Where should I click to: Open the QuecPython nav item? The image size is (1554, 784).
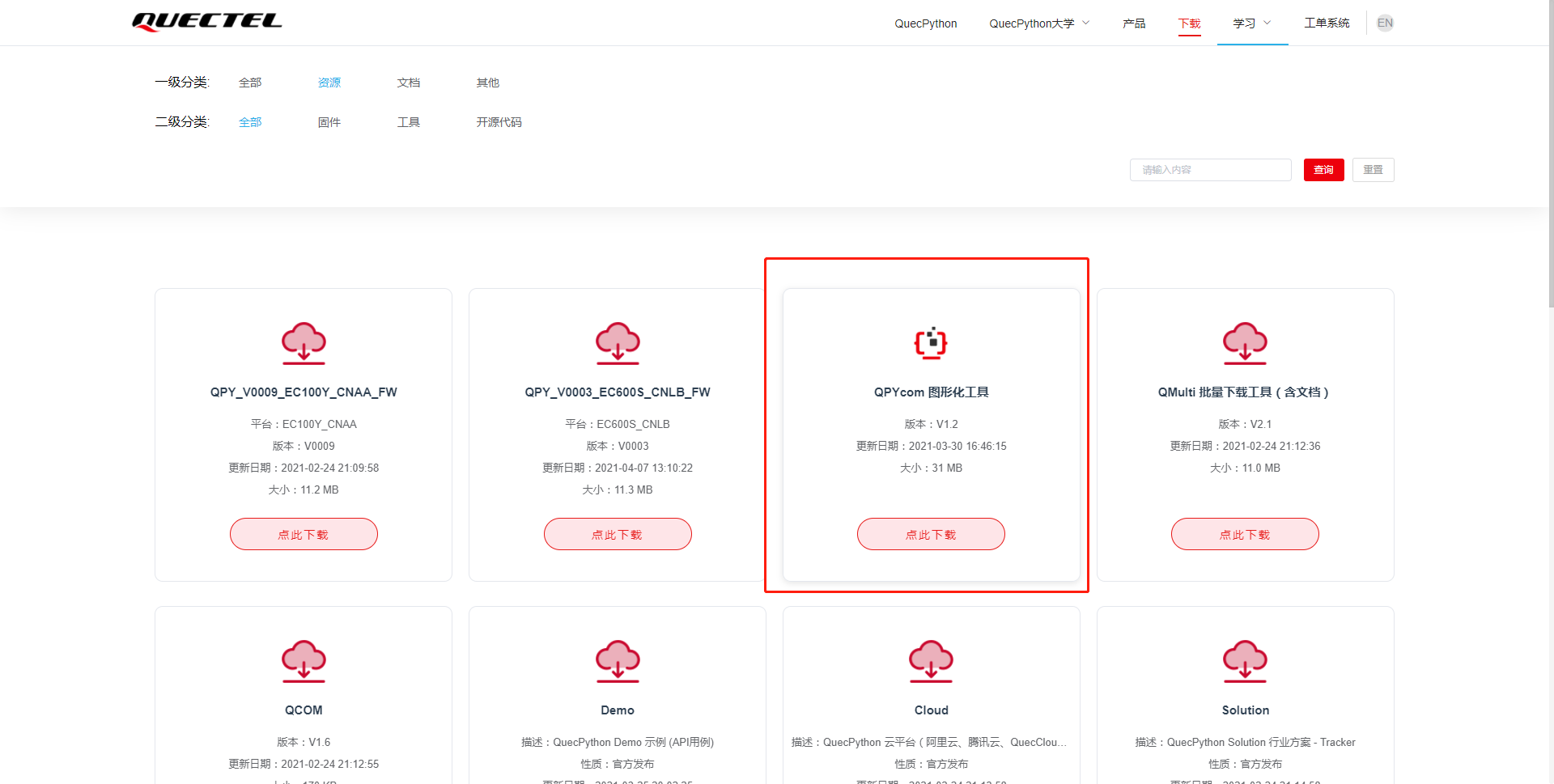925,23
